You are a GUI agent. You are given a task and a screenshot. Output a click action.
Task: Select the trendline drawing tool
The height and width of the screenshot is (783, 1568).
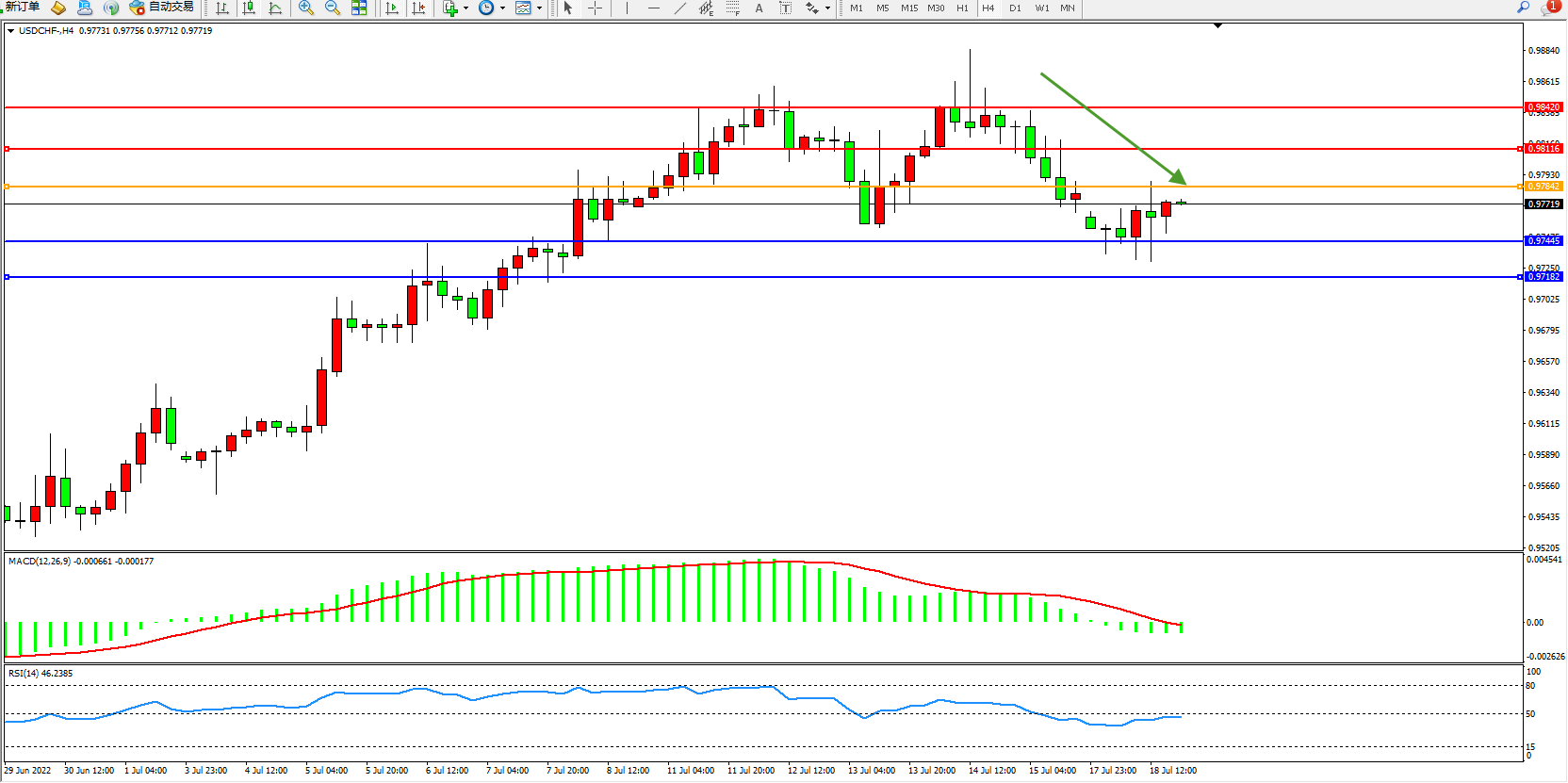pos(679,8)
